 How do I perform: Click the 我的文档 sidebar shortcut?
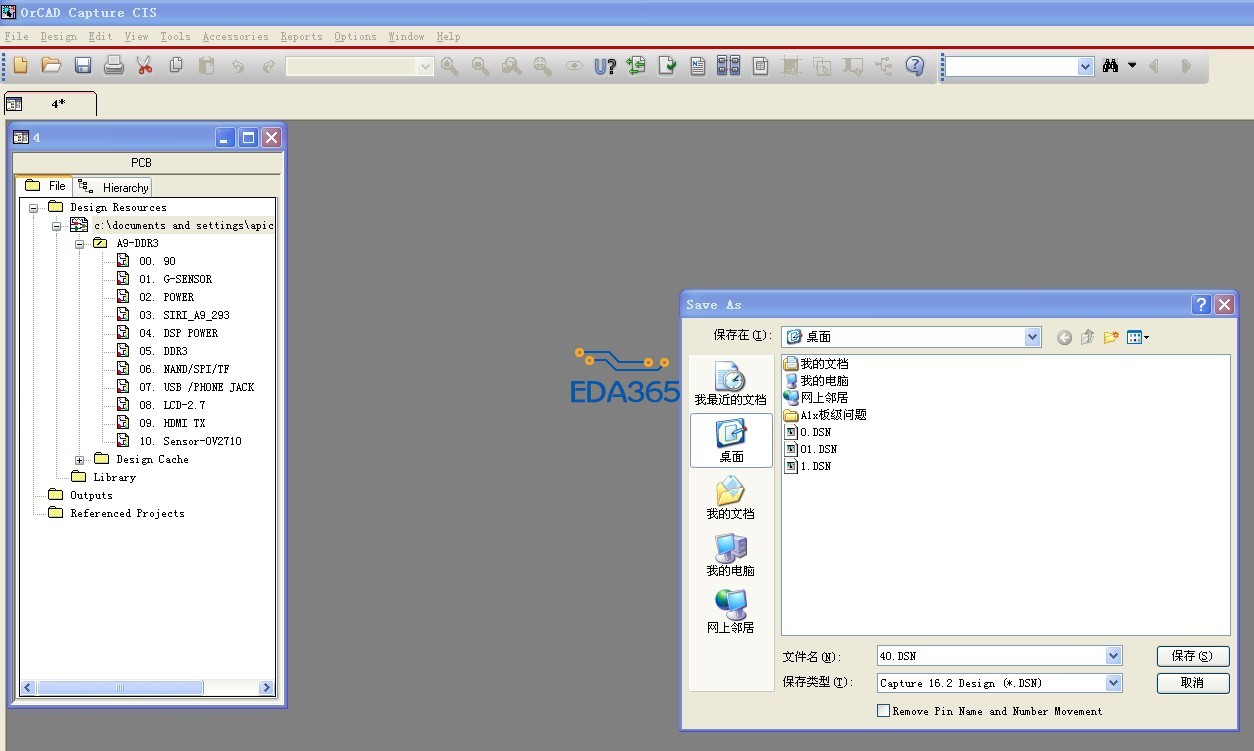[x=731, y=498]
